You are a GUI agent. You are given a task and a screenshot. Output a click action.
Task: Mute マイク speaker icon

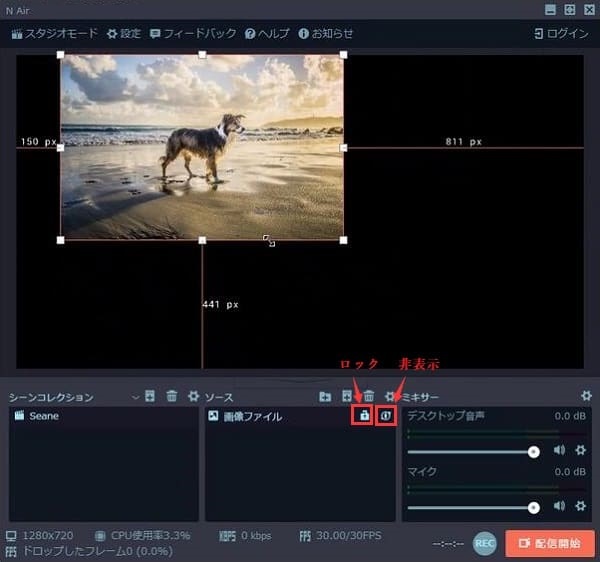point(559,506)
